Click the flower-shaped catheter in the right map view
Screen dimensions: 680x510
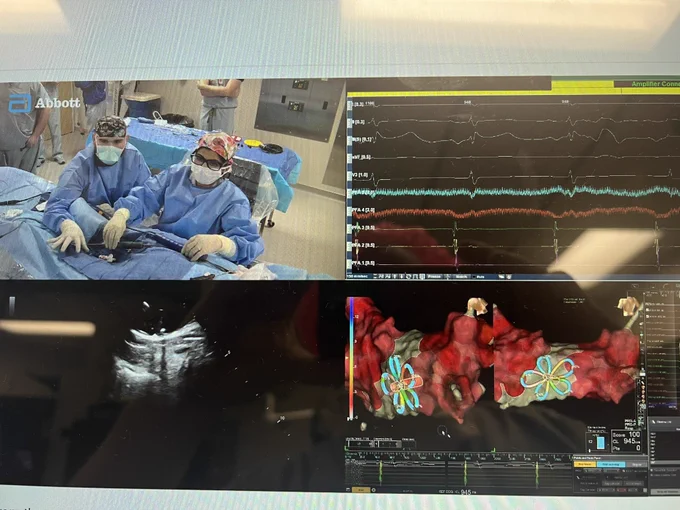pyautogui.click(x=549, y=377)
